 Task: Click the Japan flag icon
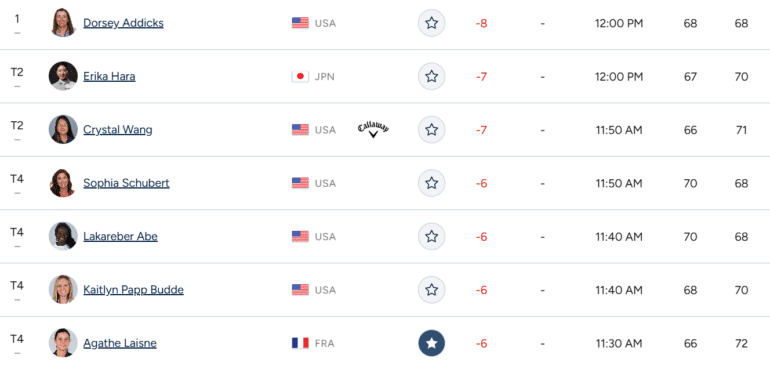point(300,77)
